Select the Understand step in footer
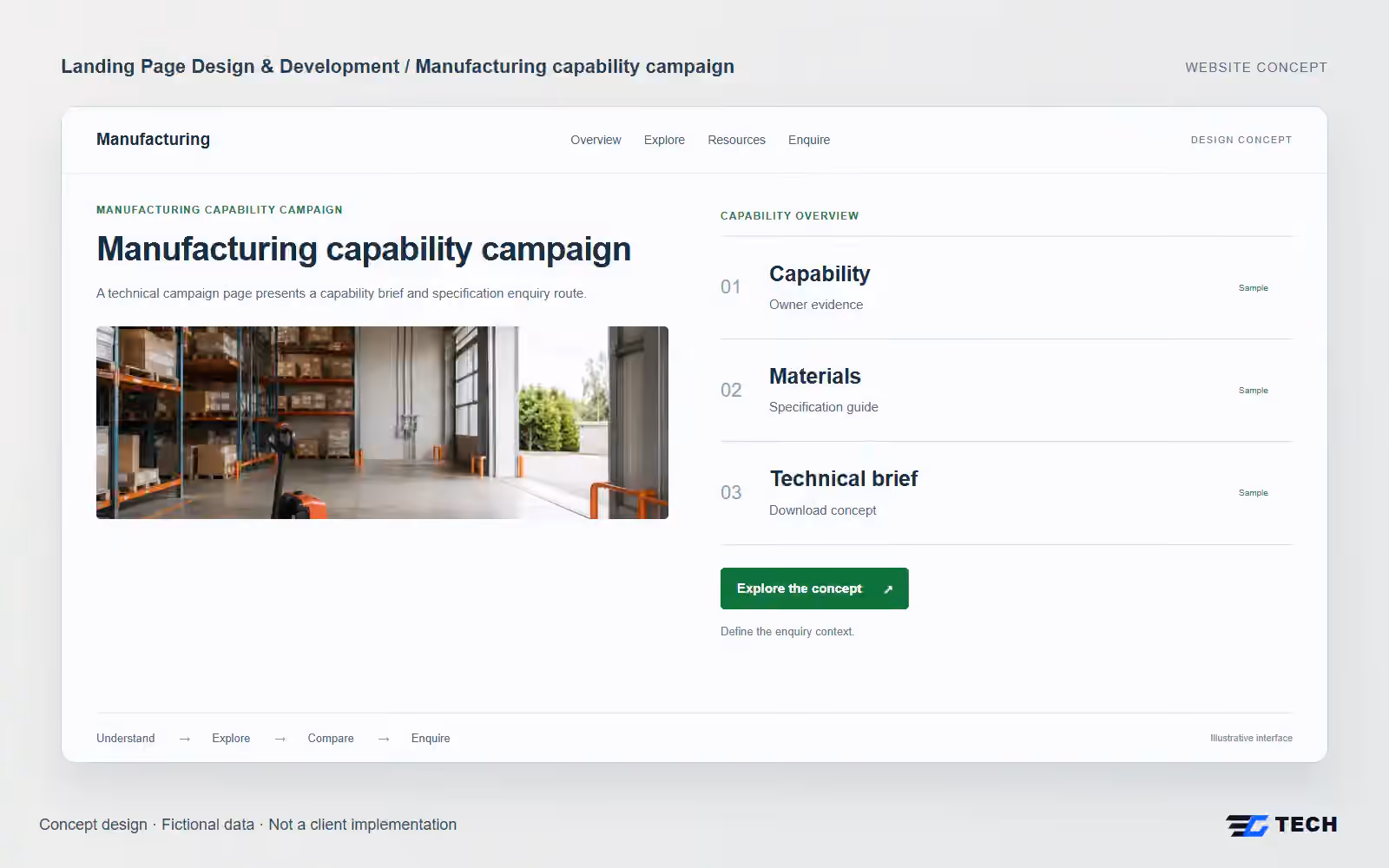This screenshot has height=868, width=1389. pos(126,739)
